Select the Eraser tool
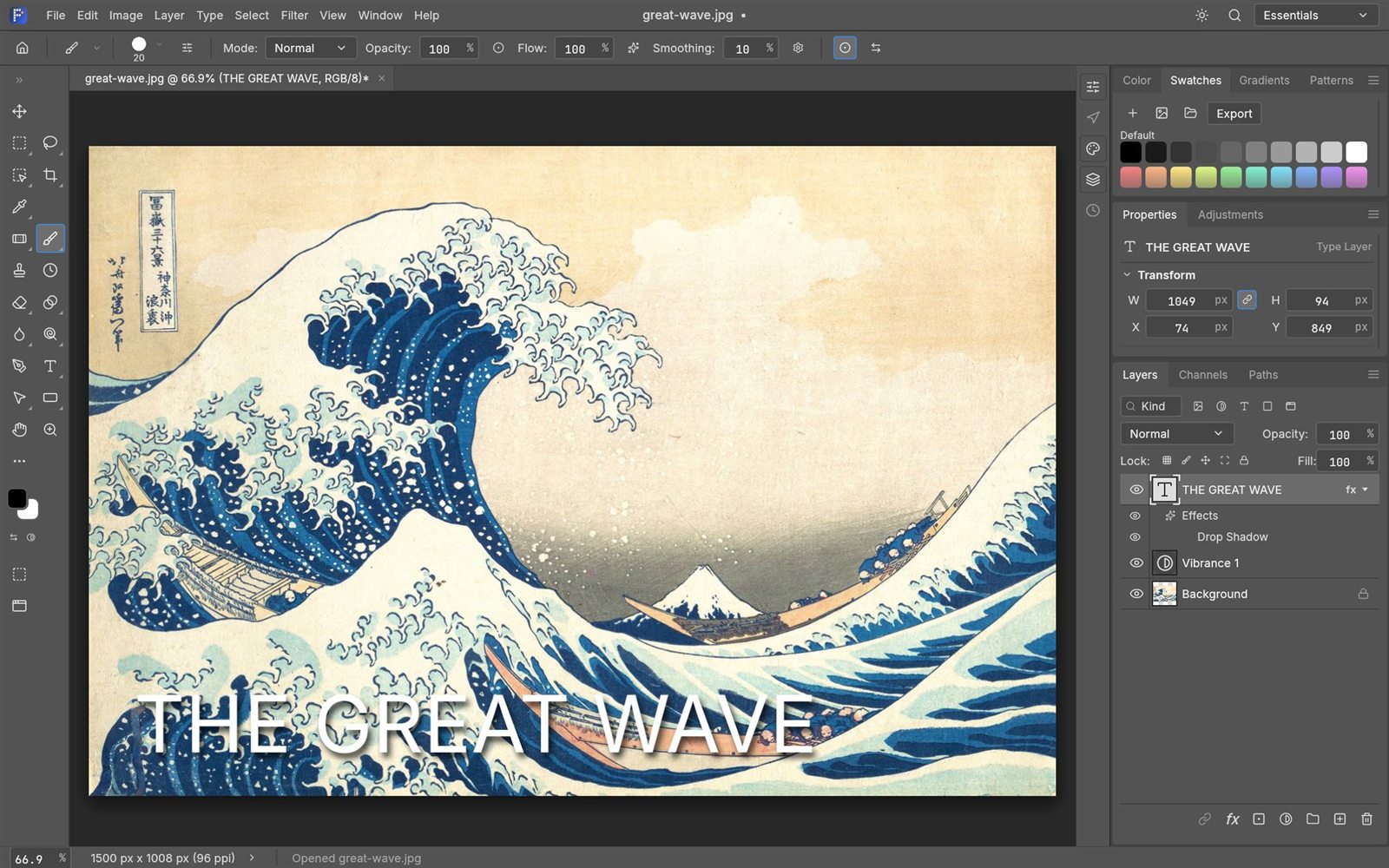The height and width of the screenshot is (868, 1389). [19, 302]
